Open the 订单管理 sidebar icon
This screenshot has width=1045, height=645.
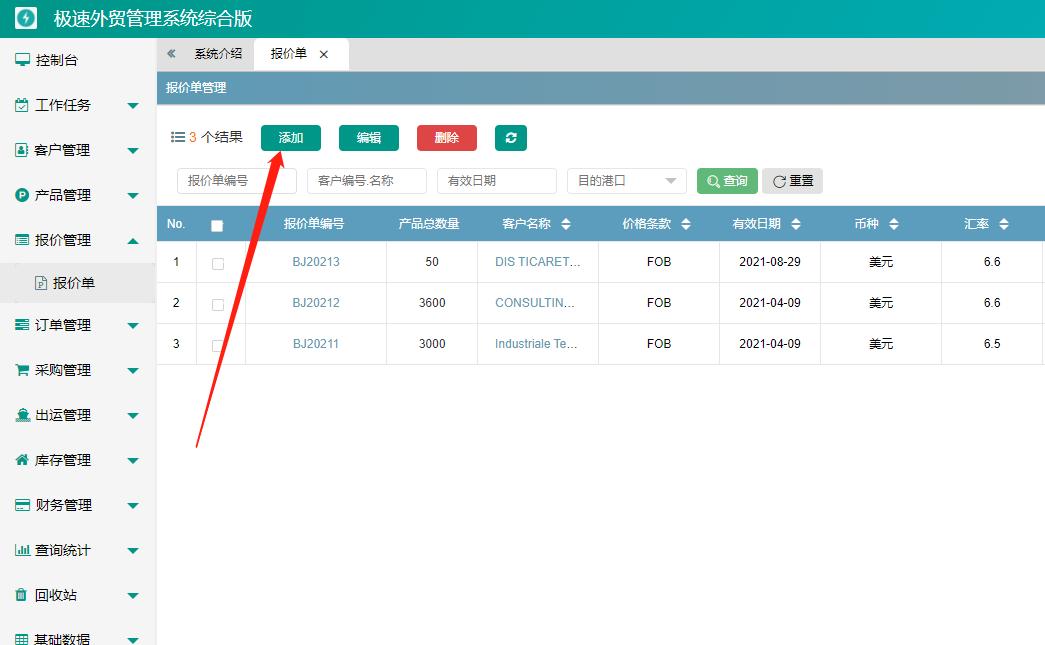21,324
